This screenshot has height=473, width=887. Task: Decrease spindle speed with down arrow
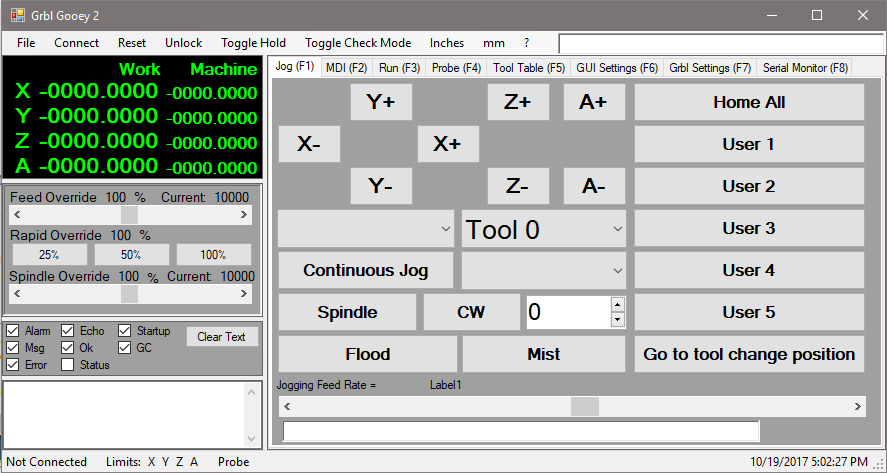coord(618,320)
